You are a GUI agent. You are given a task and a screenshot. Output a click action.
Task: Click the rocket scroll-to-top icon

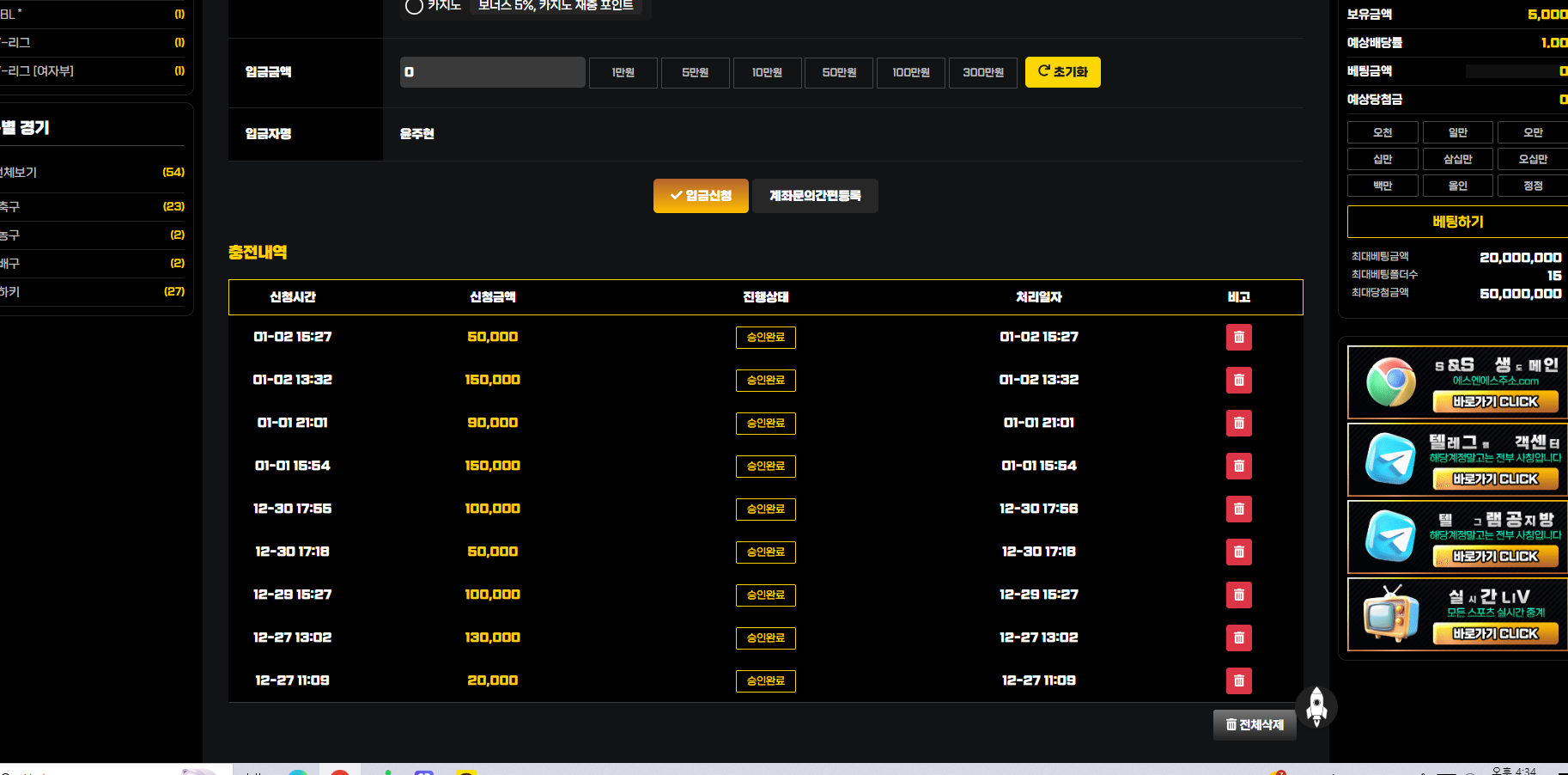(1316, 707)
